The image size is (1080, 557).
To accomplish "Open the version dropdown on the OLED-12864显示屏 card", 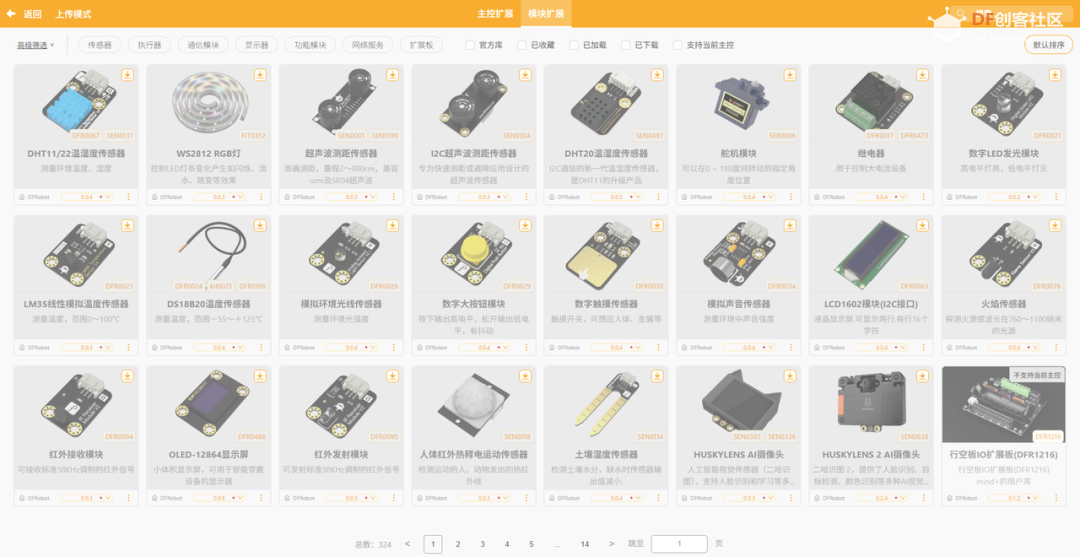I will pyautogui.click(x=219, y=498).
